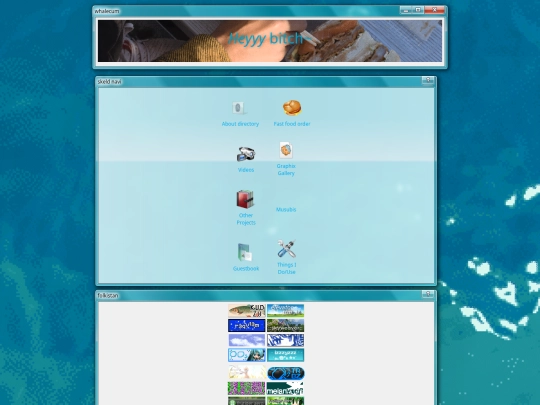
Task: Click the wrench and screwdriver tools icon
Action: (287, 249)
